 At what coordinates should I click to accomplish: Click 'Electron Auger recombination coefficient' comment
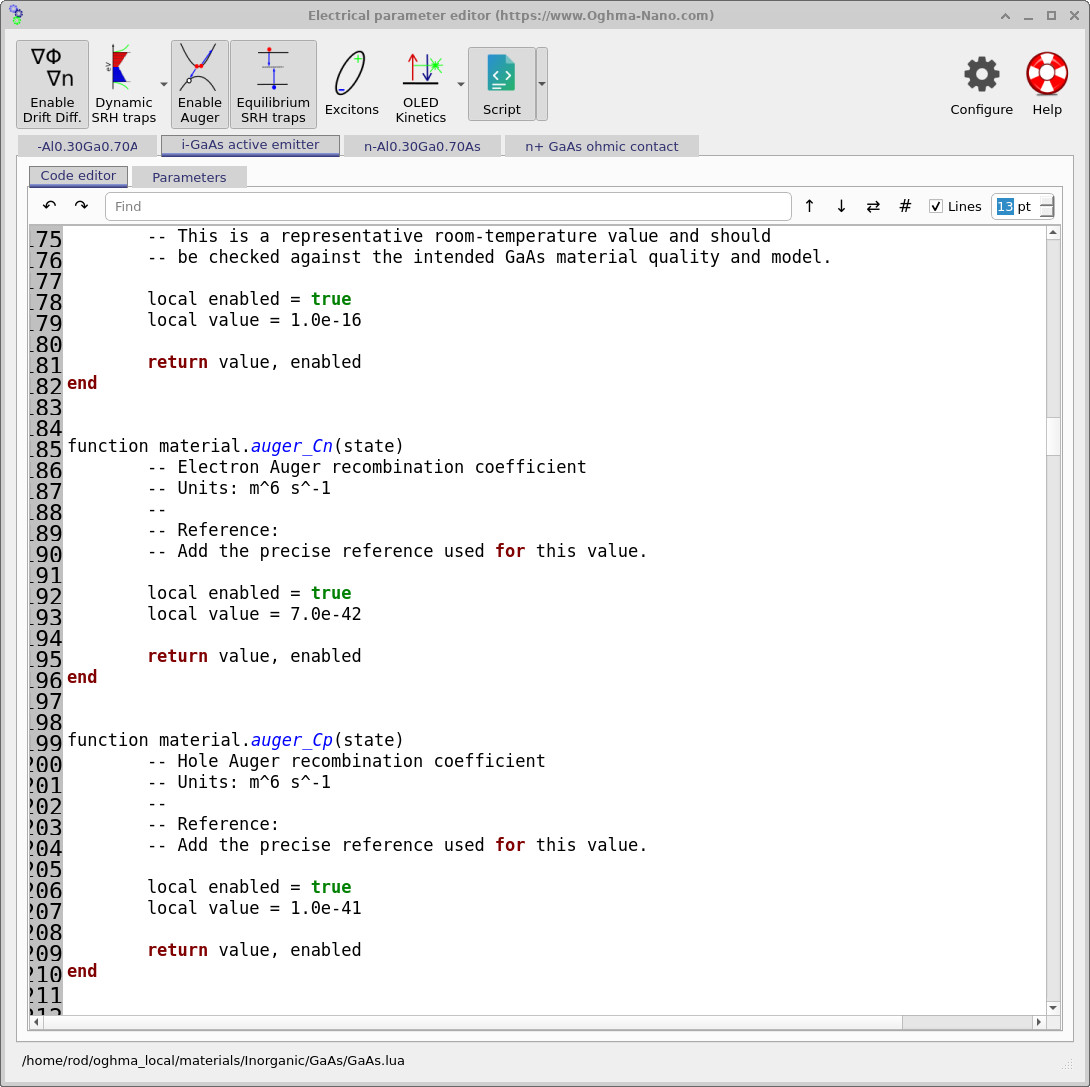(382, 466)
